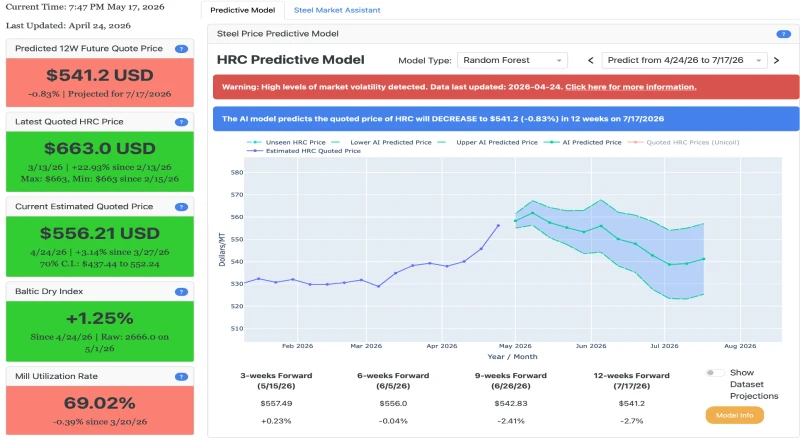Go to previous prediction period arrow
Screen dimensions: 800x439
coord(590,60)
